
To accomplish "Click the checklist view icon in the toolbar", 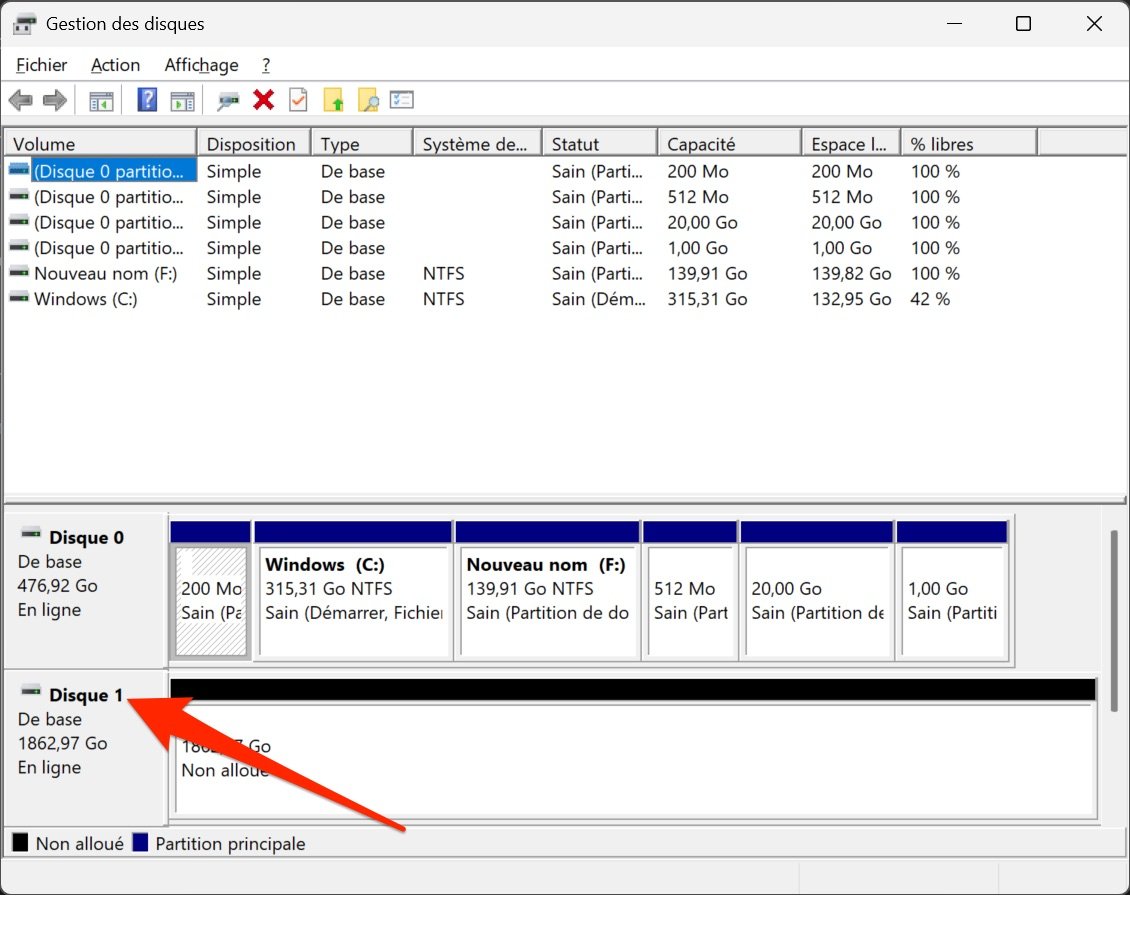I will pyautogui.click(x=401, y=99).
